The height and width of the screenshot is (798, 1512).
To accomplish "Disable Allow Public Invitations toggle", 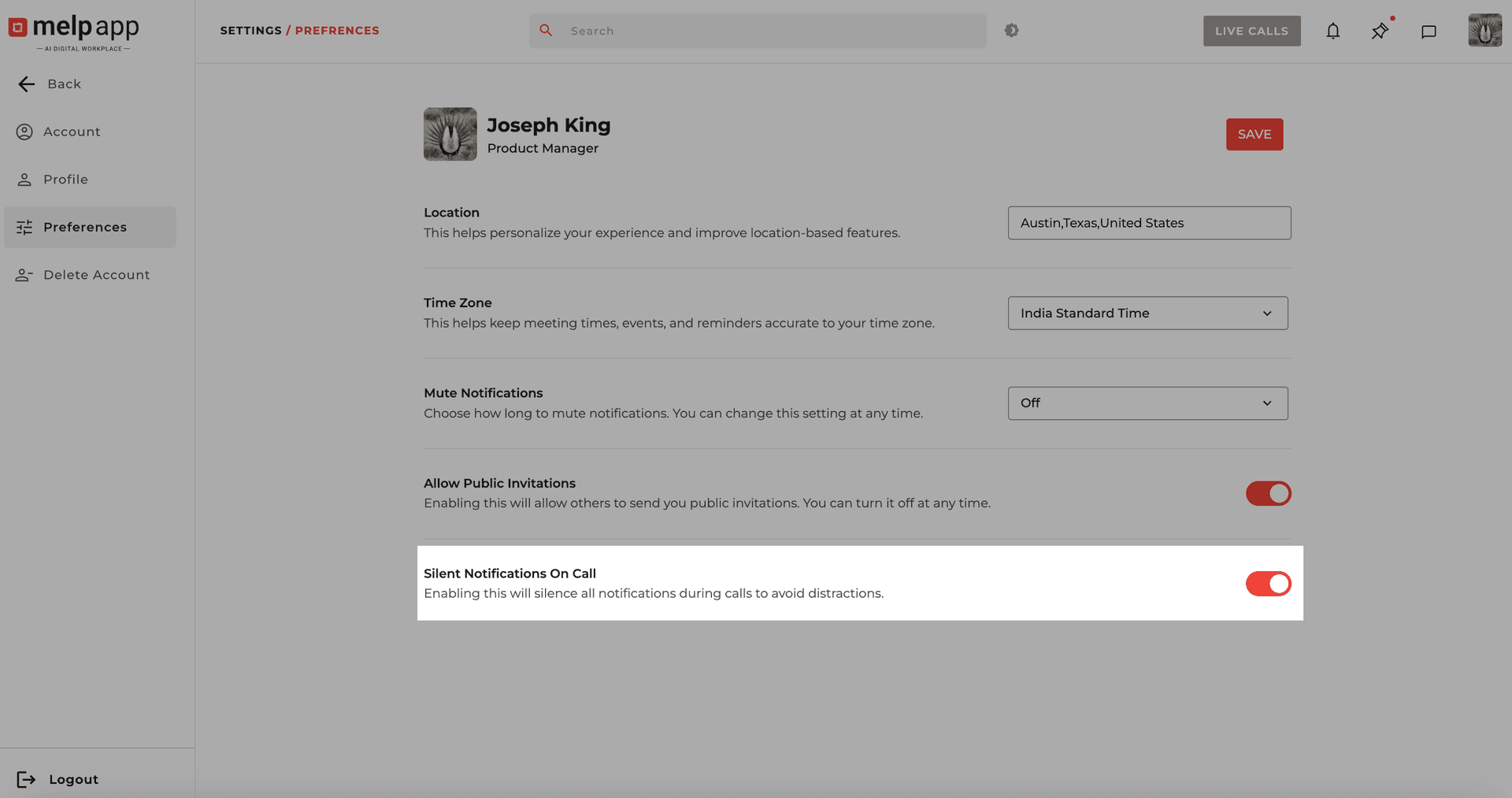I will tap(1268, 494).
